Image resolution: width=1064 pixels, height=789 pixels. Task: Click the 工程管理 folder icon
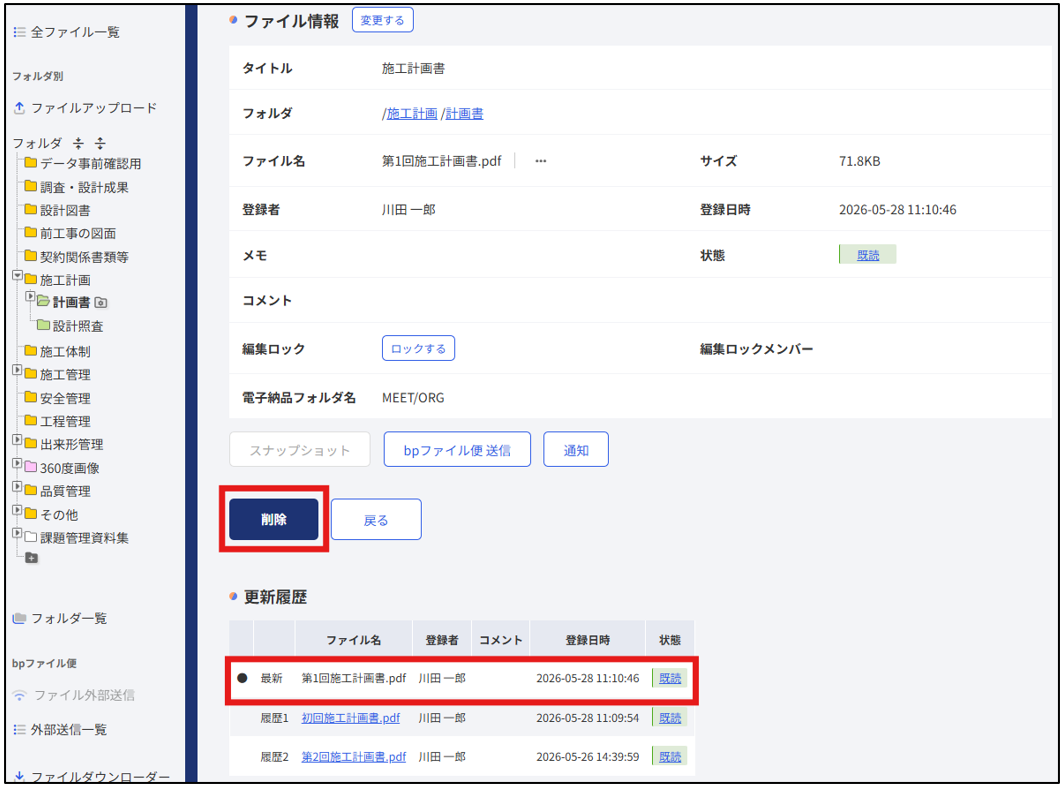point(31,421)
